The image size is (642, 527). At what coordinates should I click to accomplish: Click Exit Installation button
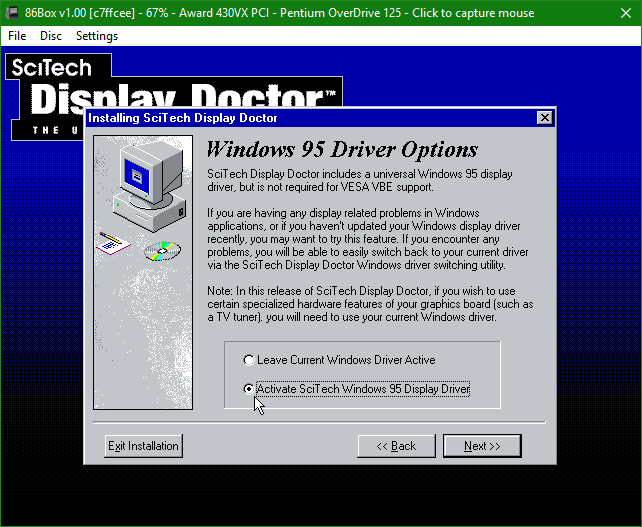point(143,446)
